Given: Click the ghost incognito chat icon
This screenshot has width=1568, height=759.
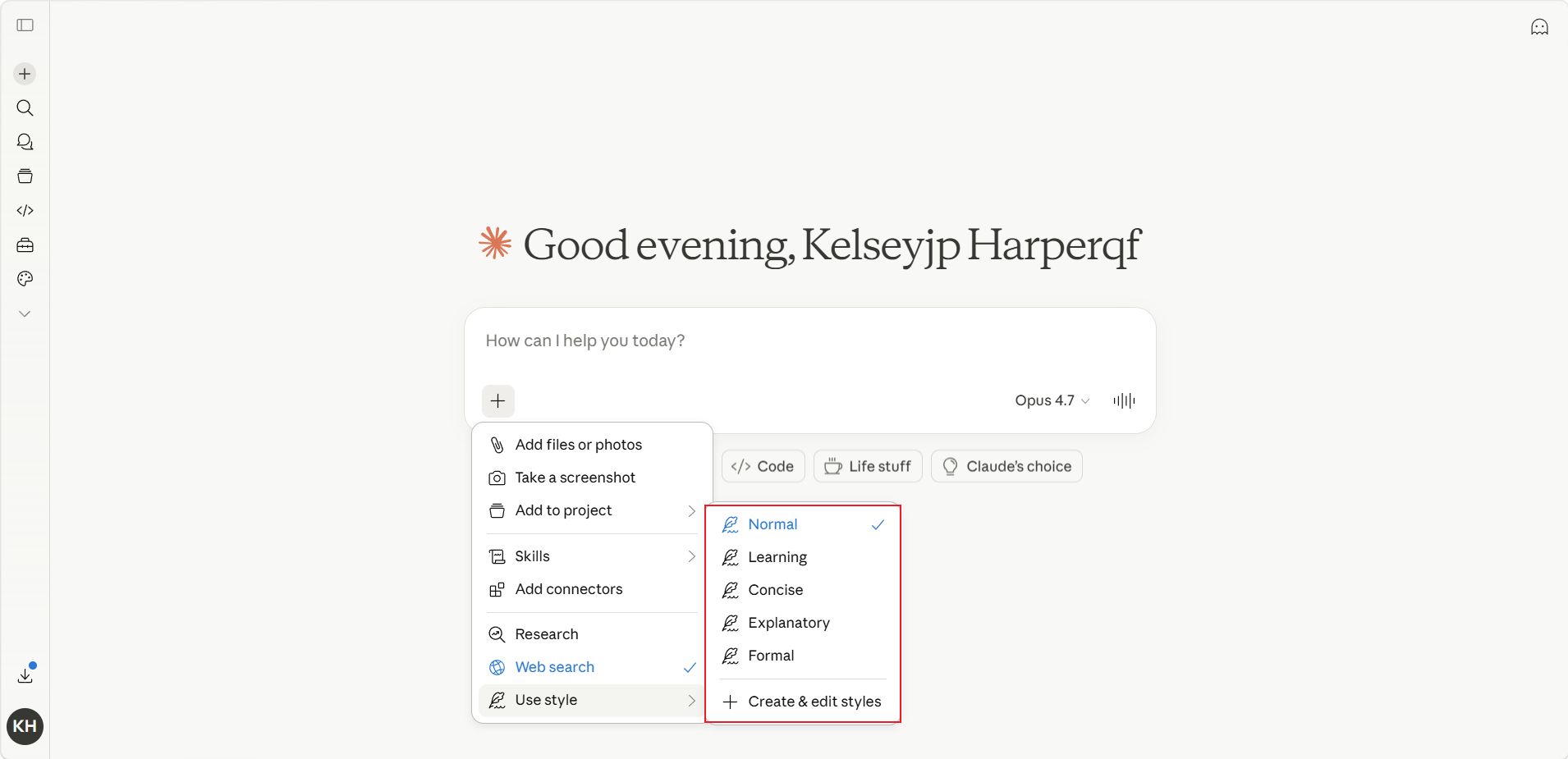Looking at the screenshot, I should 1539,27.
